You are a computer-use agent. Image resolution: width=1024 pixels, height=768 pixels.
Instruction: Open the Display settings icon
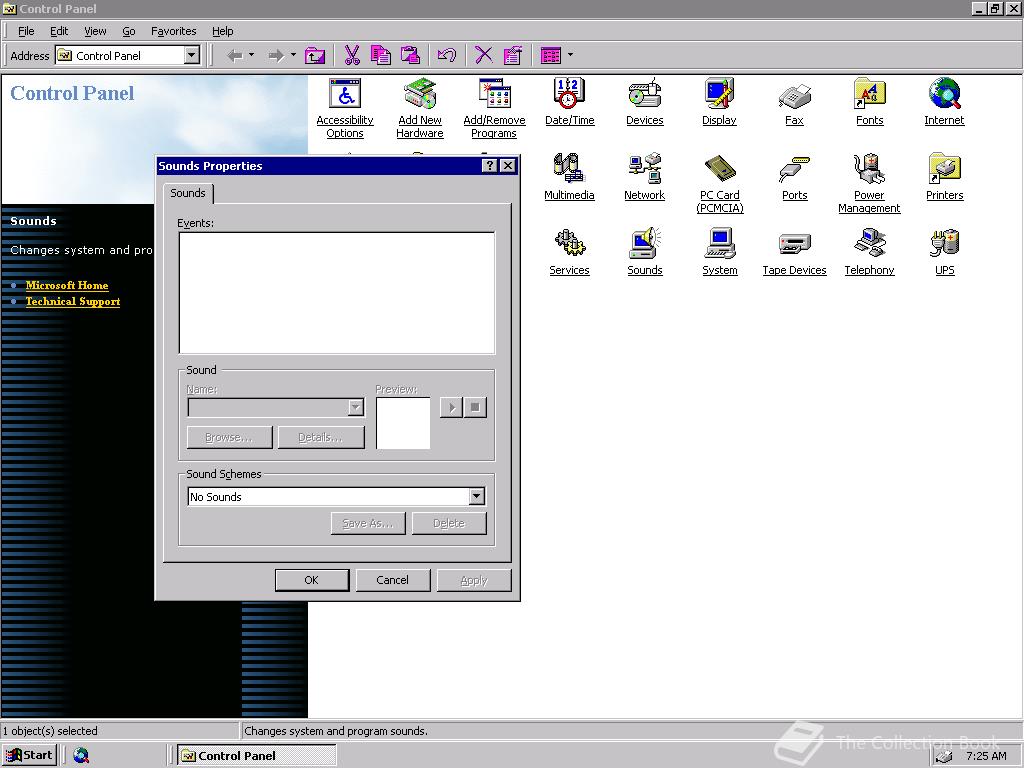coord(719,96)
